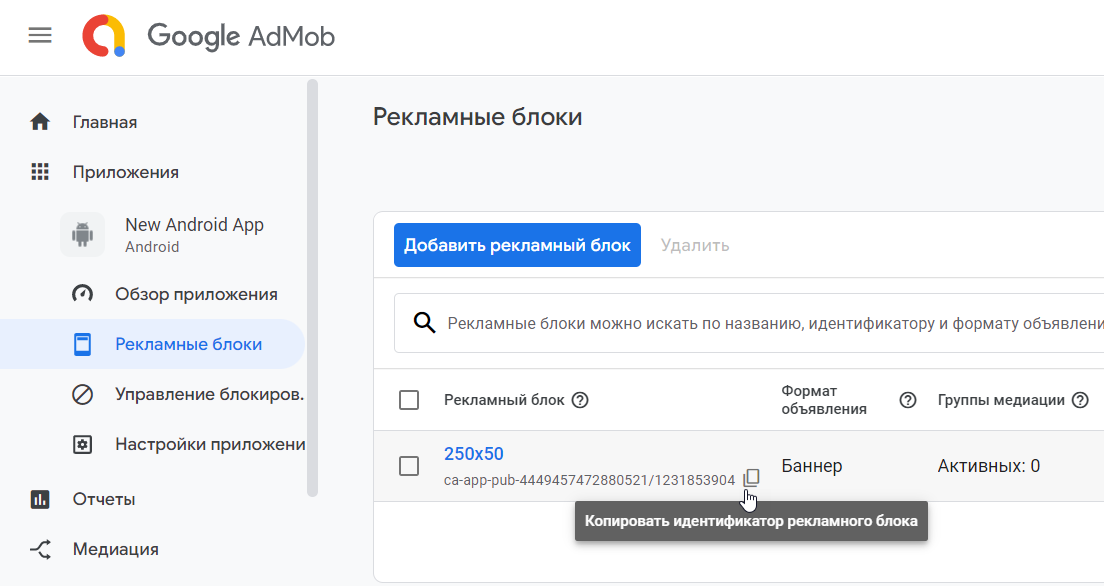Expand Медиация in the sidebar
Viewport: 1104px width, 586px height.
coord(115,549)
